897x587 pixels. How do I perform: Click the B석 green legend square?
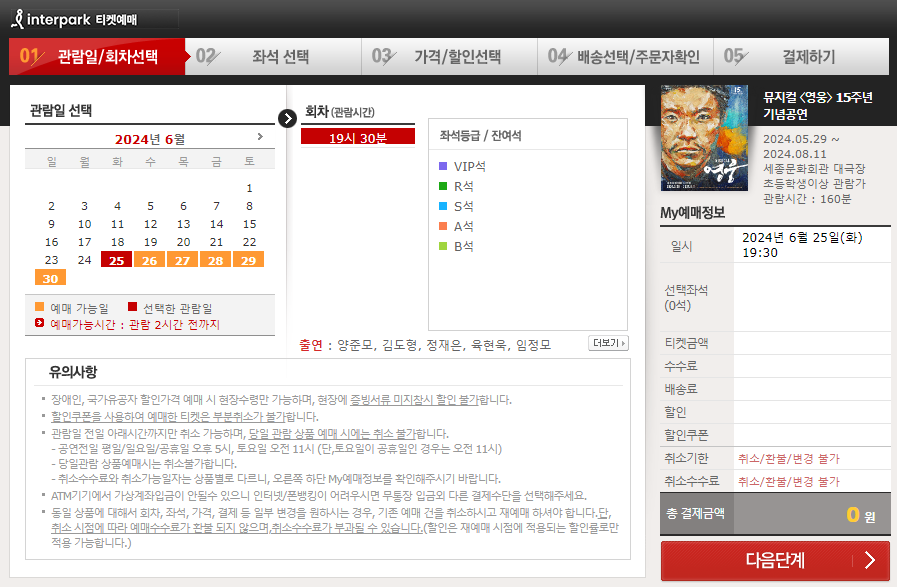441,244
